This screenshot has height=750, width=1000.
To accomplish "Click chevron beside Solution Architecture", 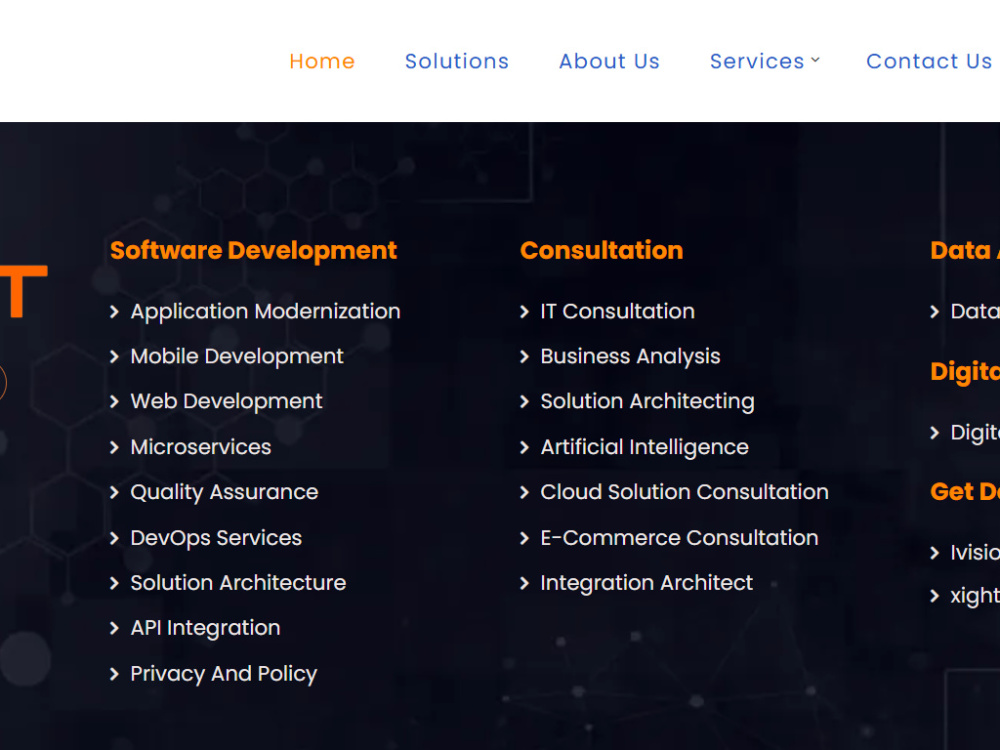I will (x=114, y=584).
